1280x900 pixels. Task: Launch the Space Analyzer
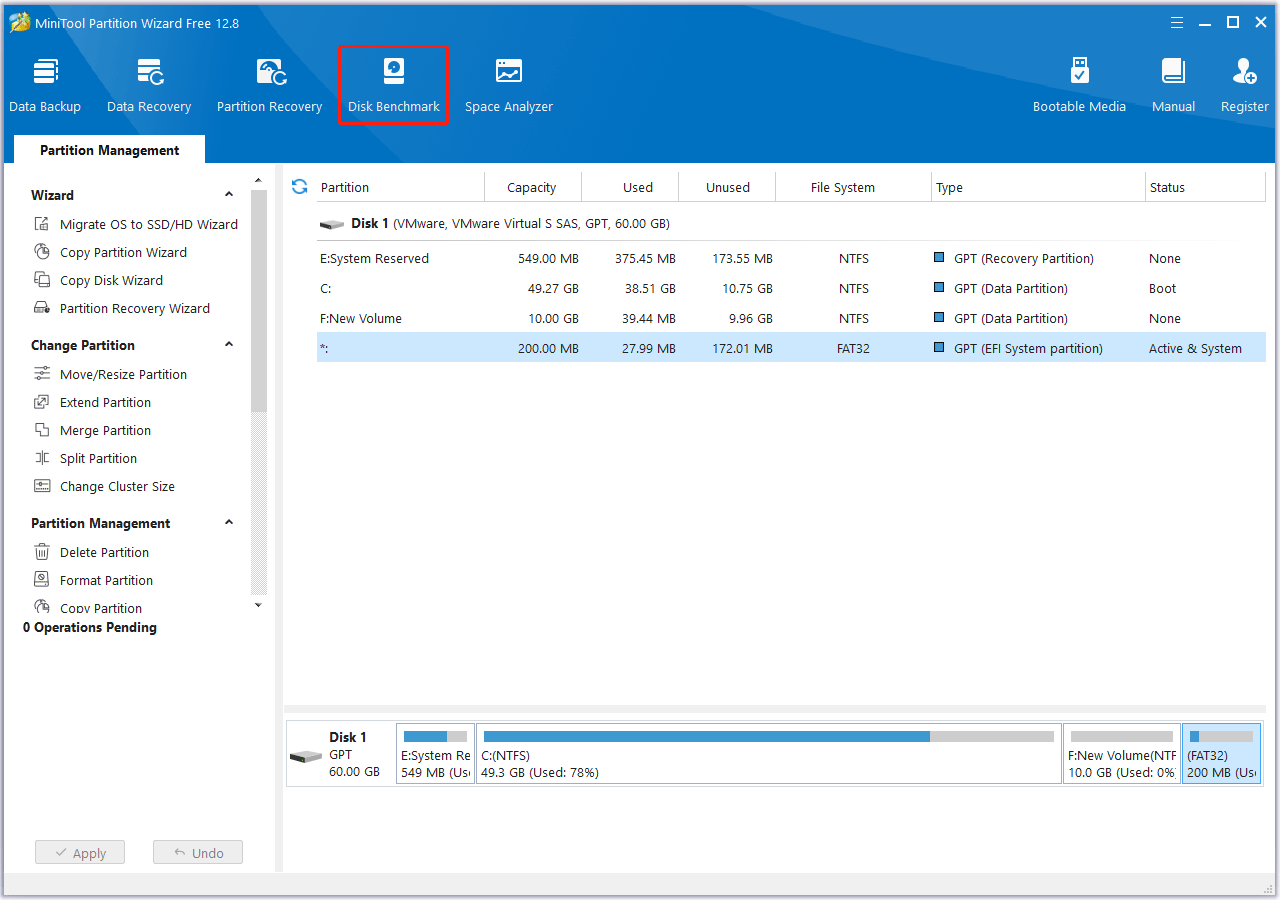(x=508, y=82)
